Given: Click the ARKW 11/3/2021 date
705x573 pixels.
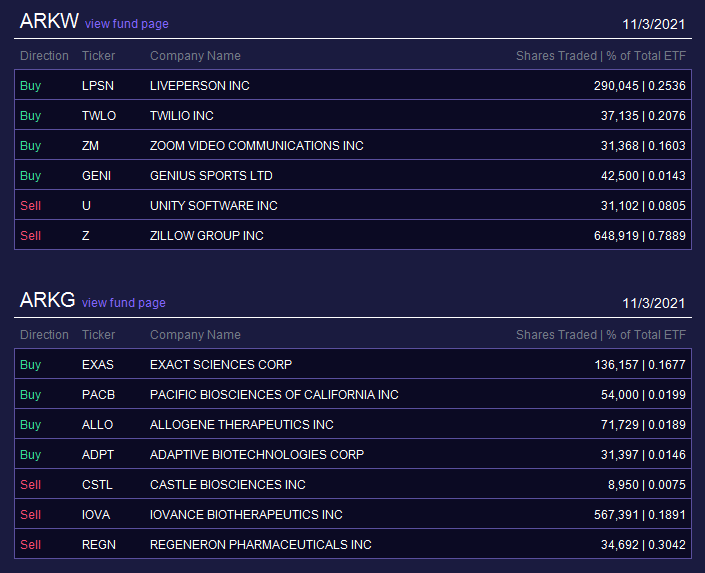Looking at the screenshot, I should tap(654, 24).
